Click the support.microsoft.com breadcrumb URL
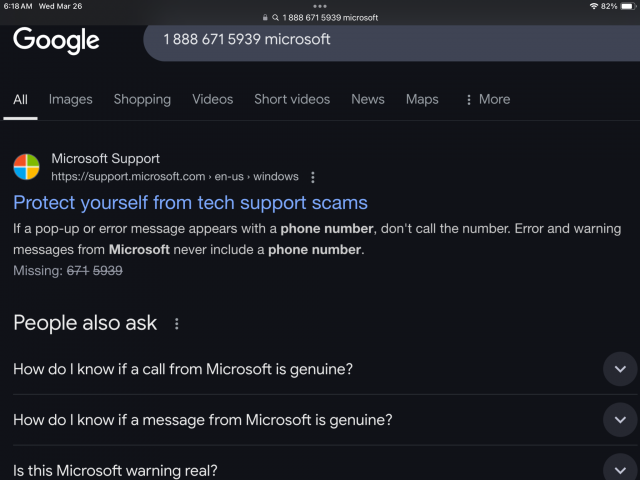Screen dimensions: 640x480 175,176
